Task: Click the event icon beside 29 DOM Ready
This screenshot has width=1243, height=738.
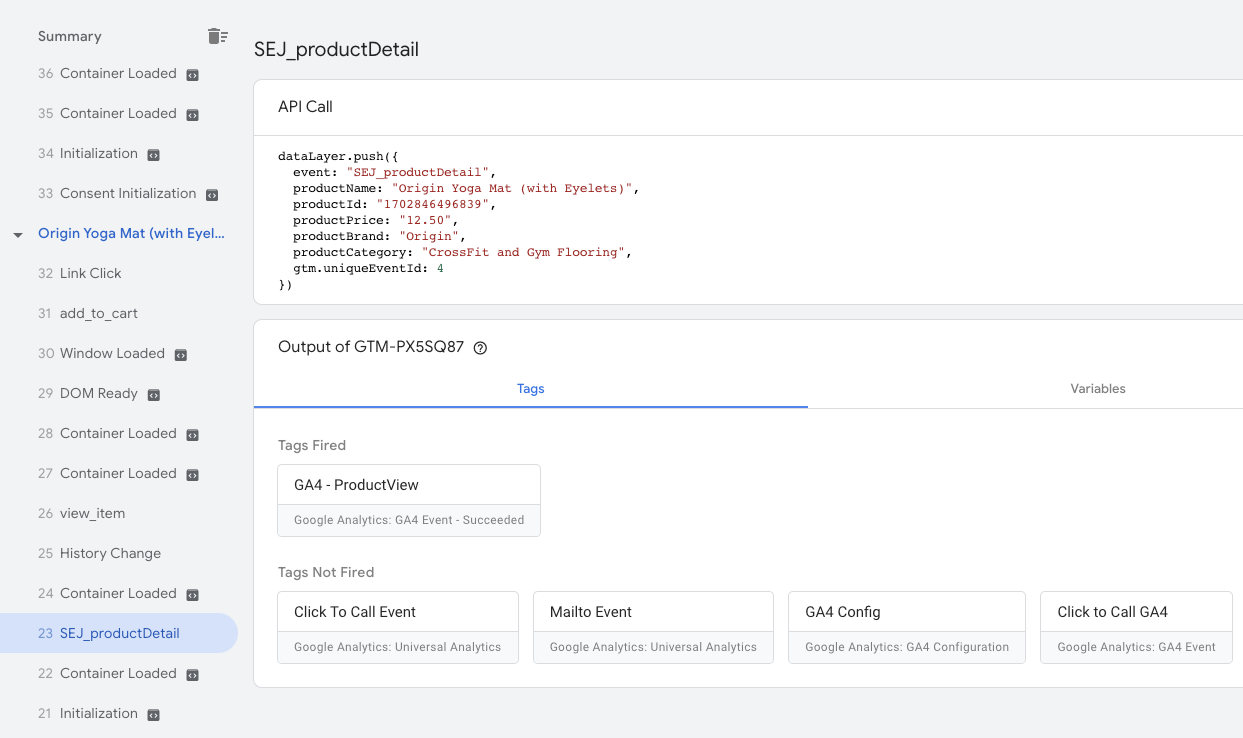Action: 152,393
